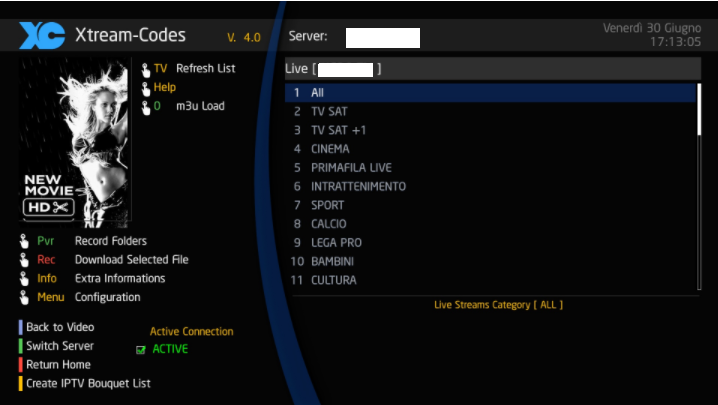
Task: Select the All category row
Action: [490, 93]
